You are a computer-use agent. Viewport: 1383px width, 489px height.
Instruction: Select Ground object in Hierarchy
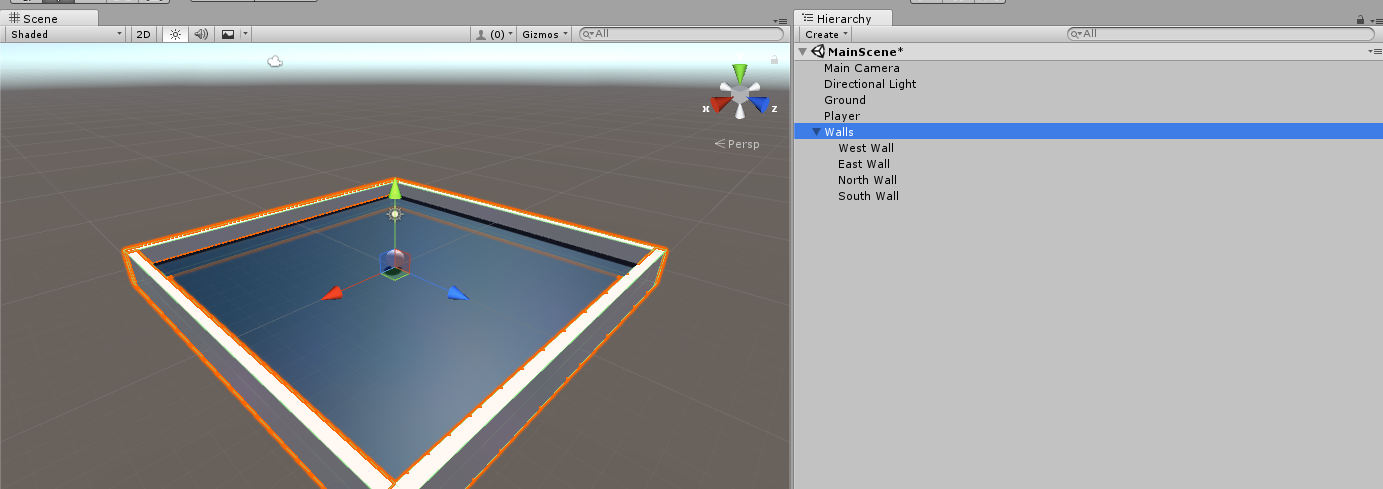[x=844, y=100]
